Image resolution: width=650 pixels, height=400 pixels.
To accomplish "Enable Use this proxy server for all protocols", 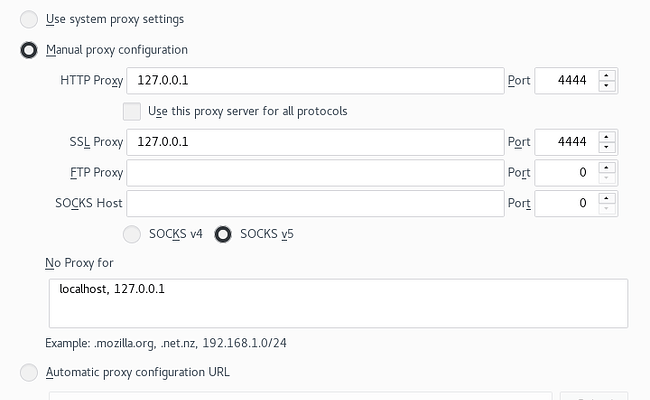I will (x=132, y=112).
